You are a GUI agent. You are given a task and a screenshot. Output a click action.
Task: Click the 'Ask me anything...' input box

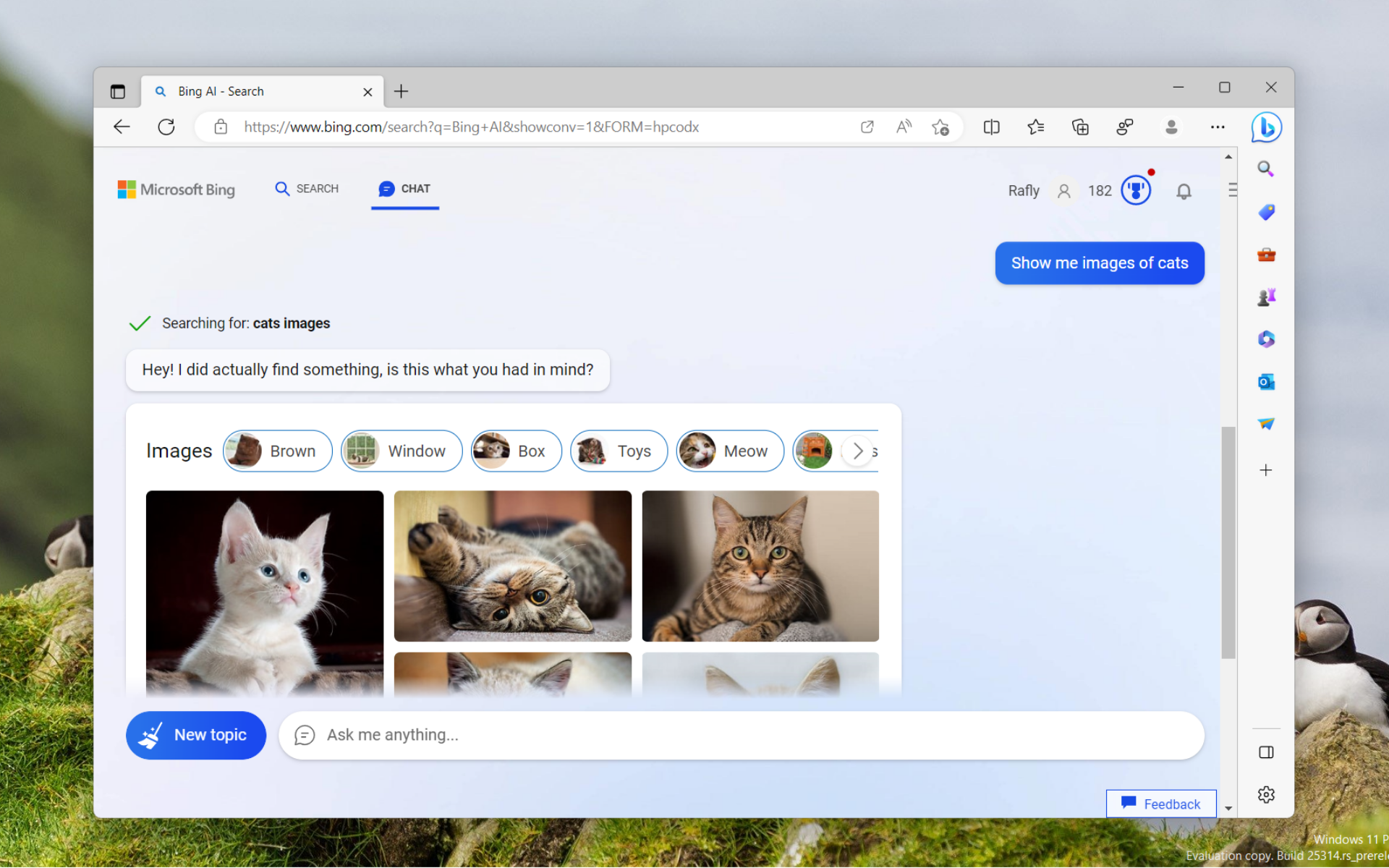[742, 736]
